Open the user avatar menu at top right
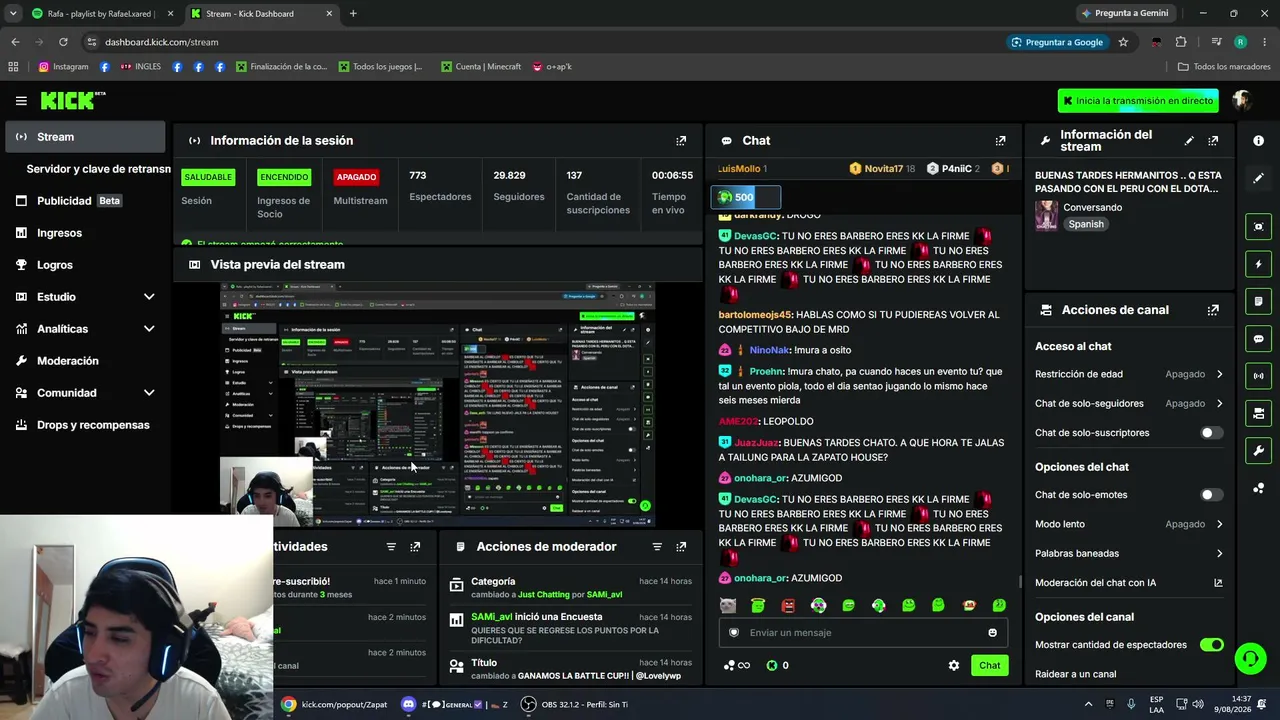Viewport: 1280px width, 720px height. click(1242, 100)
